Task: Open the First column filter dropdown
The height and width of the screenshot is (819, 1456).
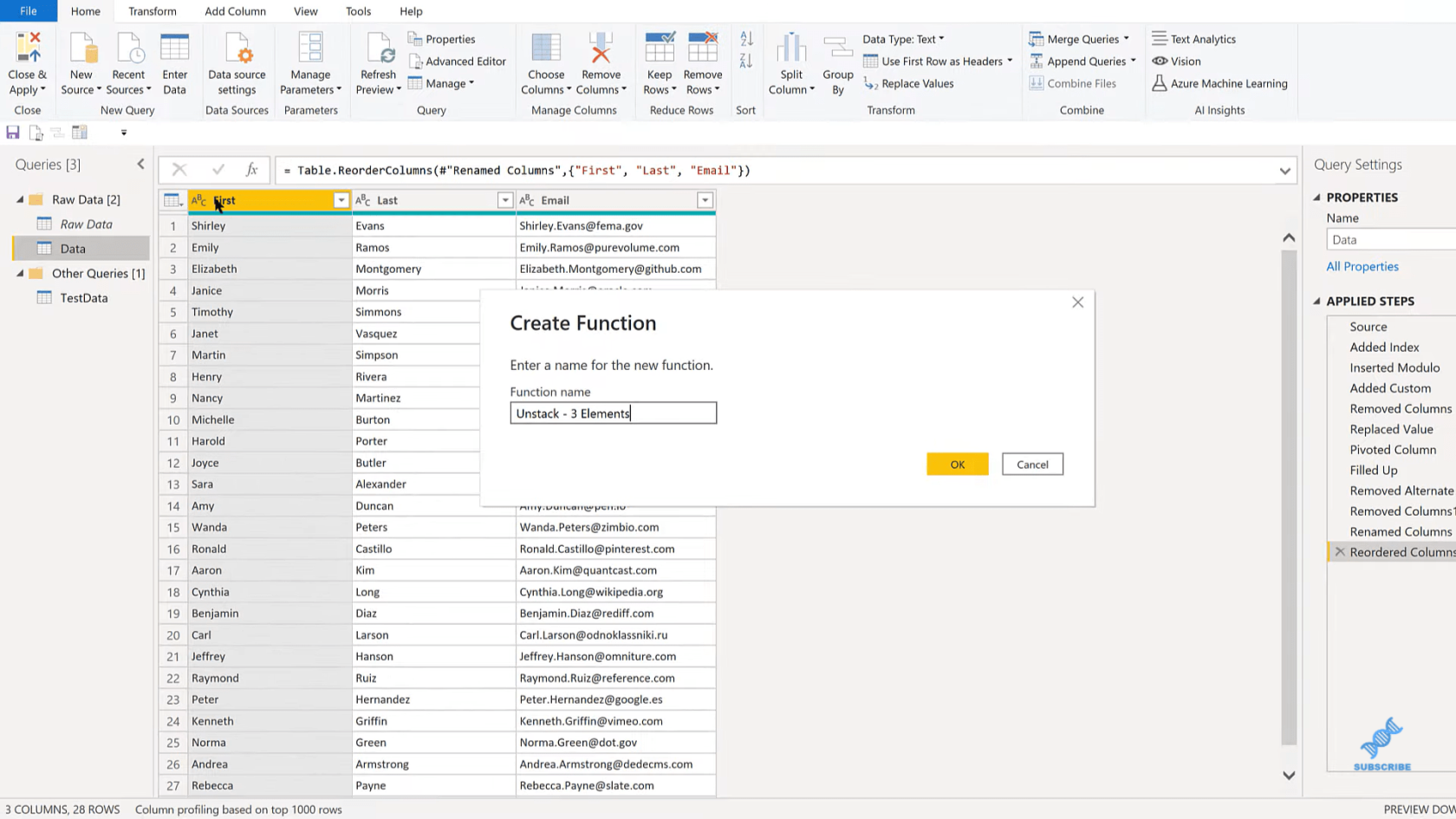Action: [341, 200]
